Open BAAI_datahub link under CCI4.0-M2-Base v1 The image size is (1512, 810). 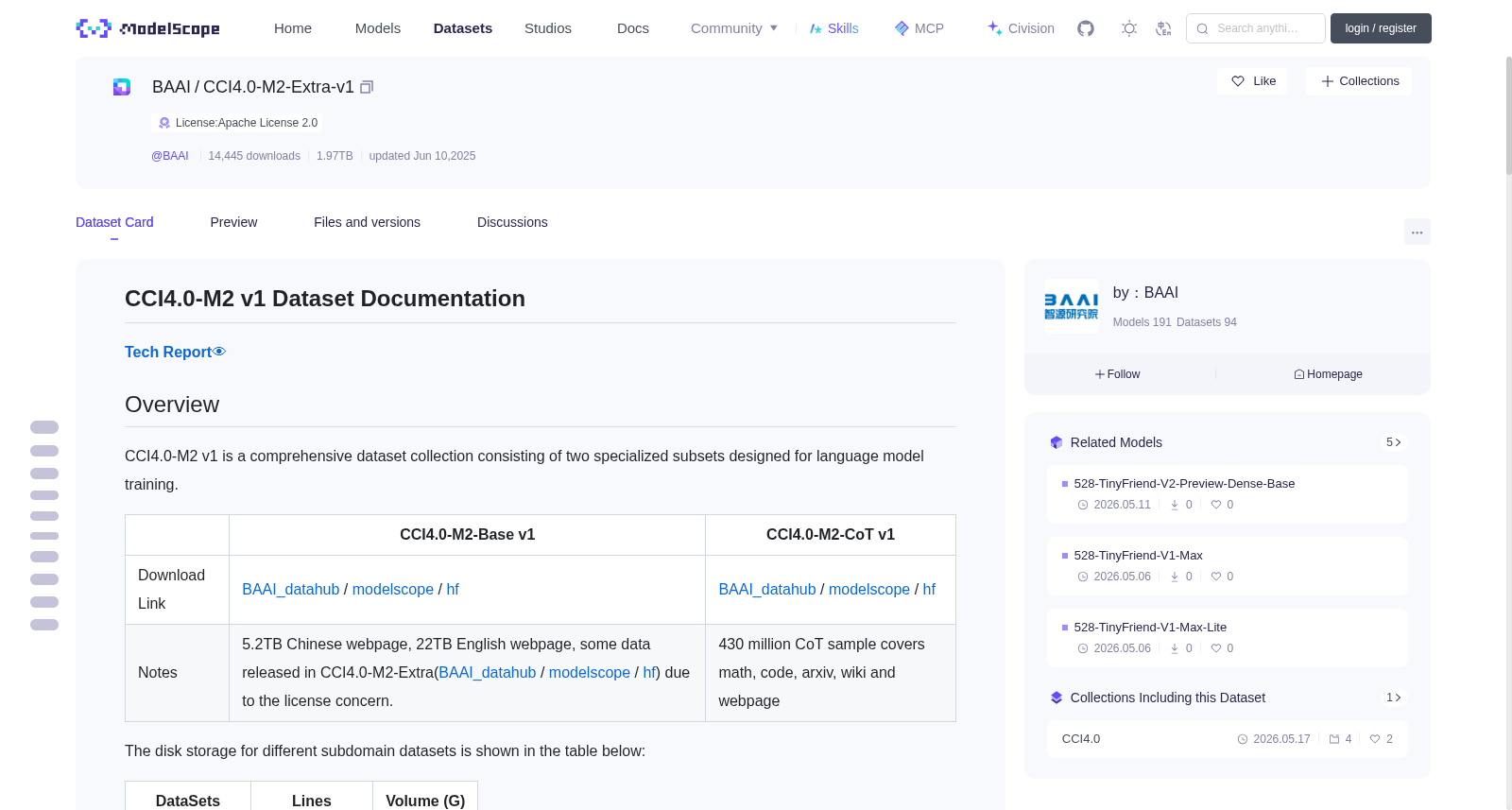290,589
